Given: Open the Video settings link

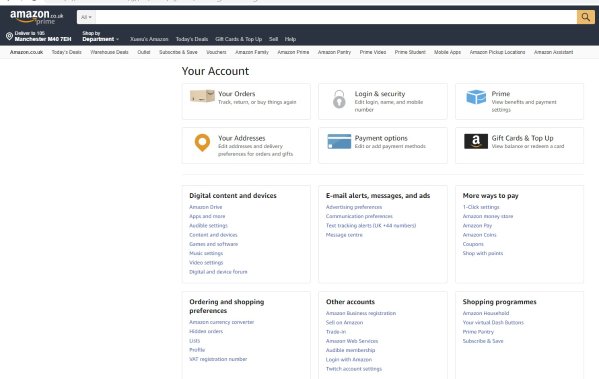Looking at the screenshot, I should click(206, 262).
